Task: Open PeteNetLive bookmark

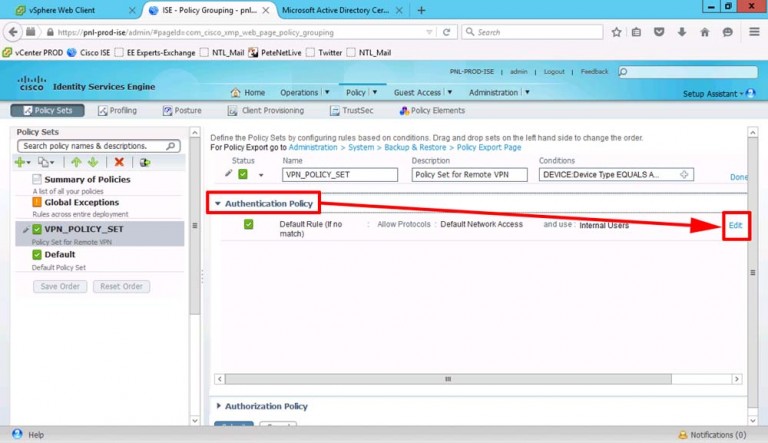Action: [x=275, y=52]
